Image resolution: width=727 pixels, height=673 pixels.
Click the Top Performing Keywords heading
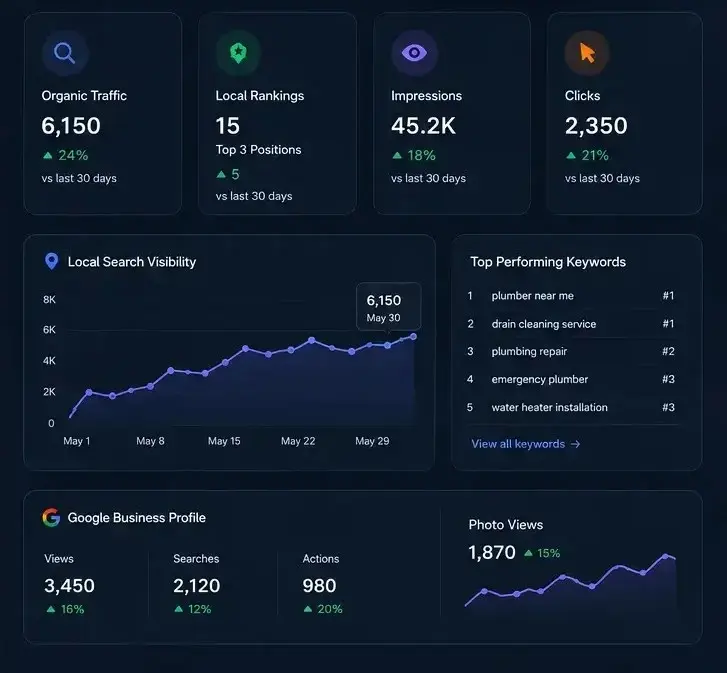[x=548, y=262]
